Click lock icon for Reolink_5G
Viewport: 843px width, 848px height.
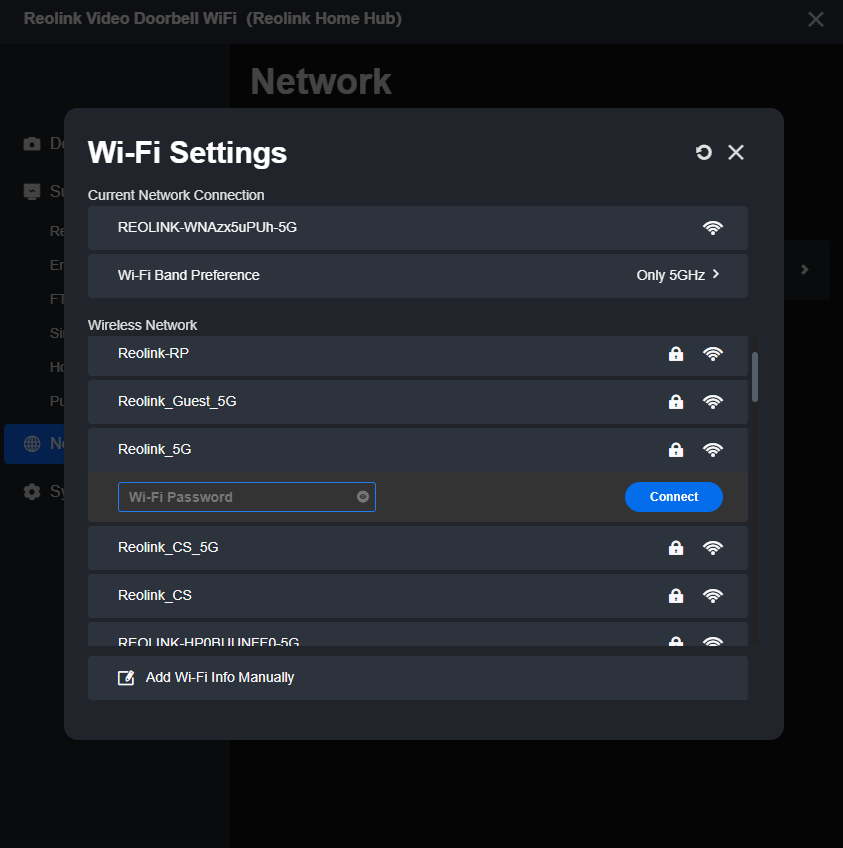(x=676, y=450)
